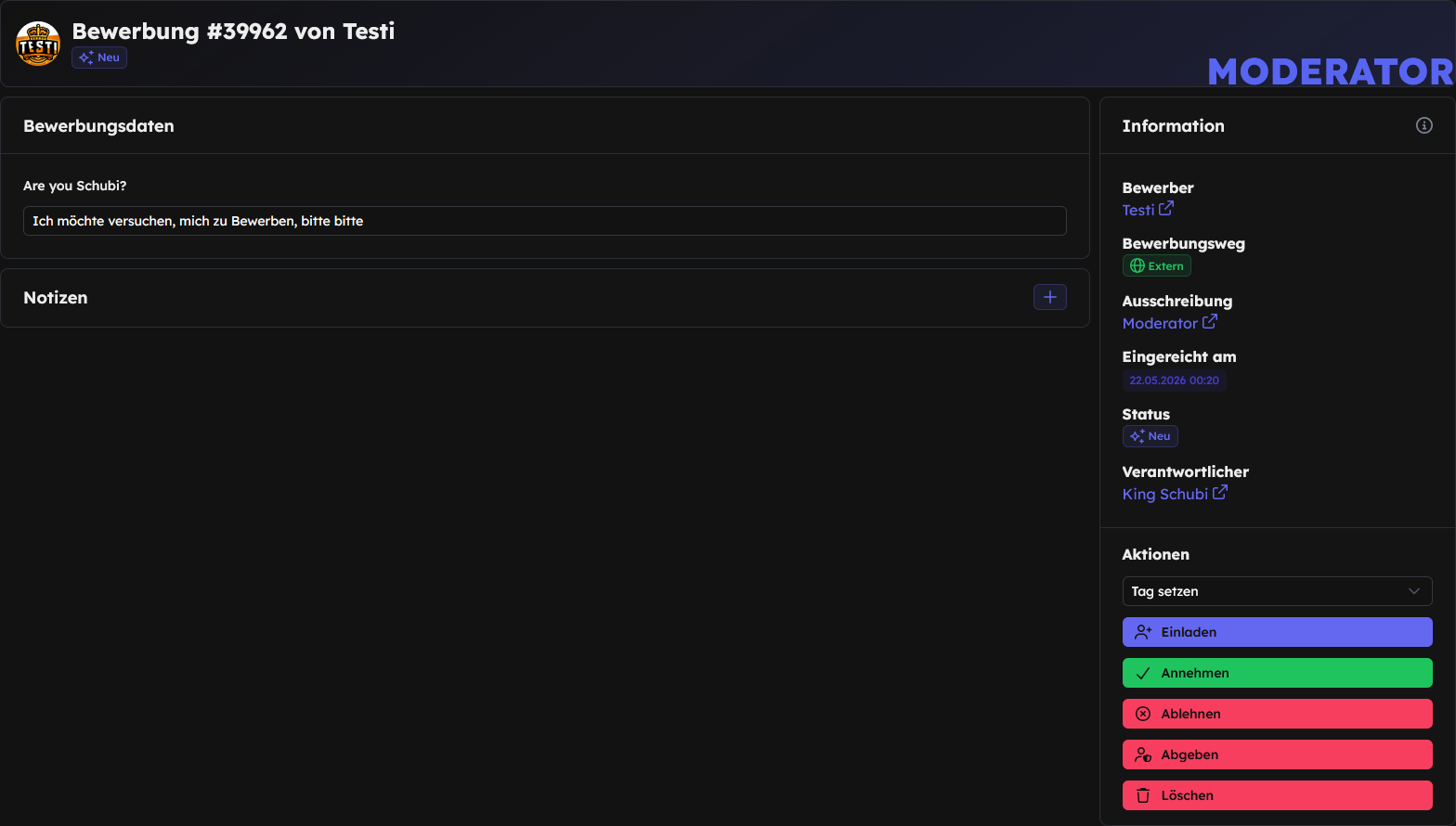Open the King Schubi profile link
Viewport: 1456px width, 826px height.
point(1164,494)
